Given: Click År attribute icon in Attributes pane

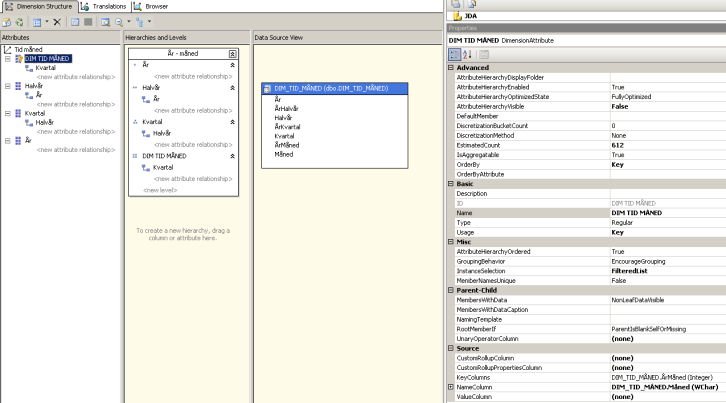Looking at the screenshot, I should coord(19,141).
